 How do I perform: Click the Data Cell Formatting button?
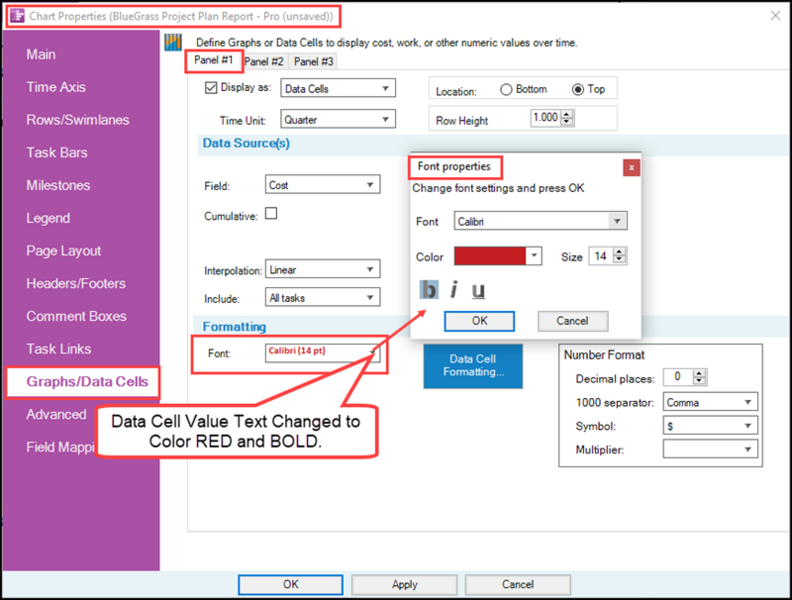(473, 366)
